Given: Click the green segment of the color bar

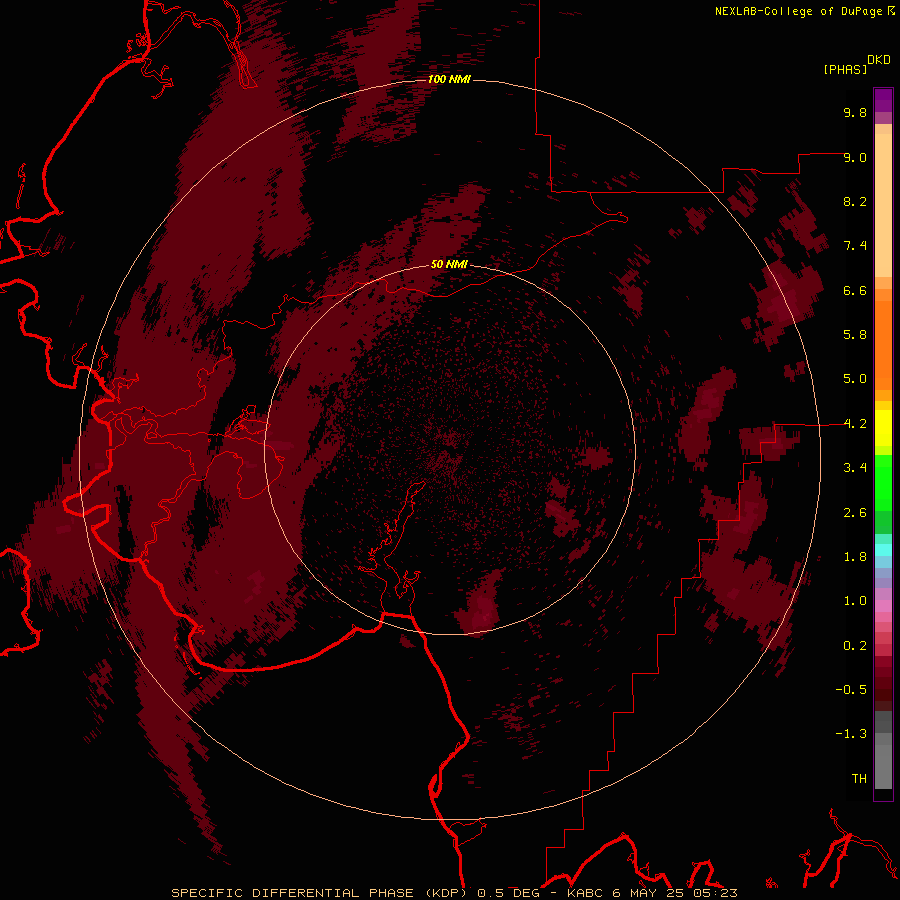Looking at the screenshot, I should pyautogui.click(x=883, y=482).
